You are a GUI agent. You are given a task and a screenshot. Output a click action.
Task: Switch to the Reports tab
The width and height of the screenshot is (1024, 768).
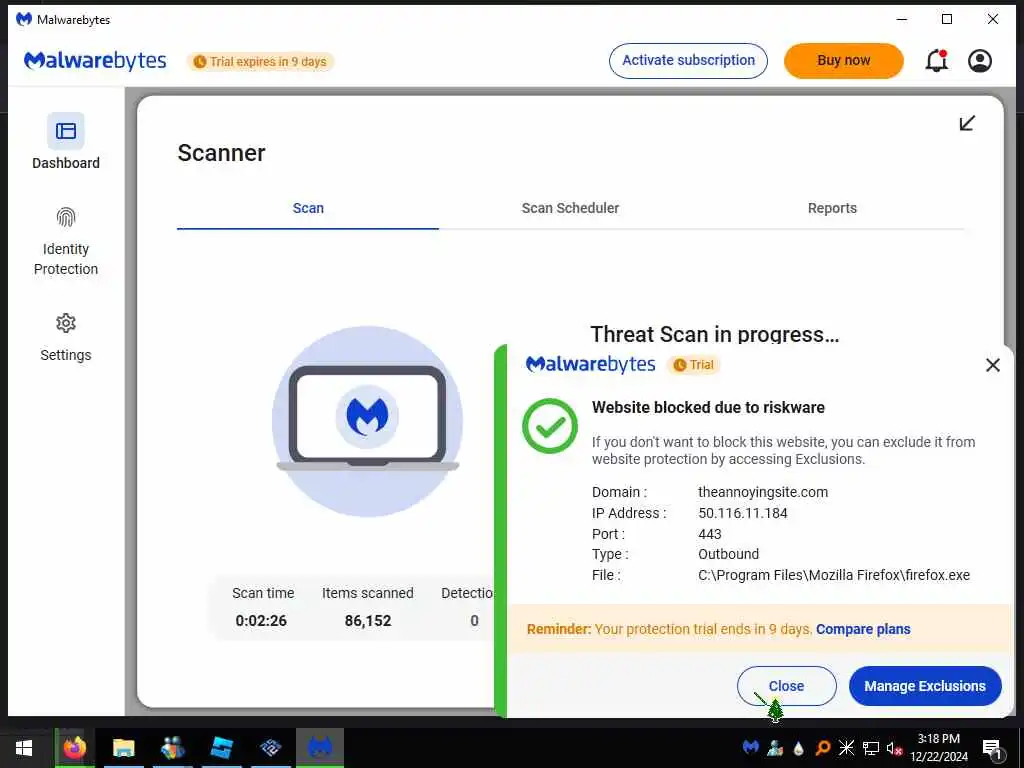(832, 208)
